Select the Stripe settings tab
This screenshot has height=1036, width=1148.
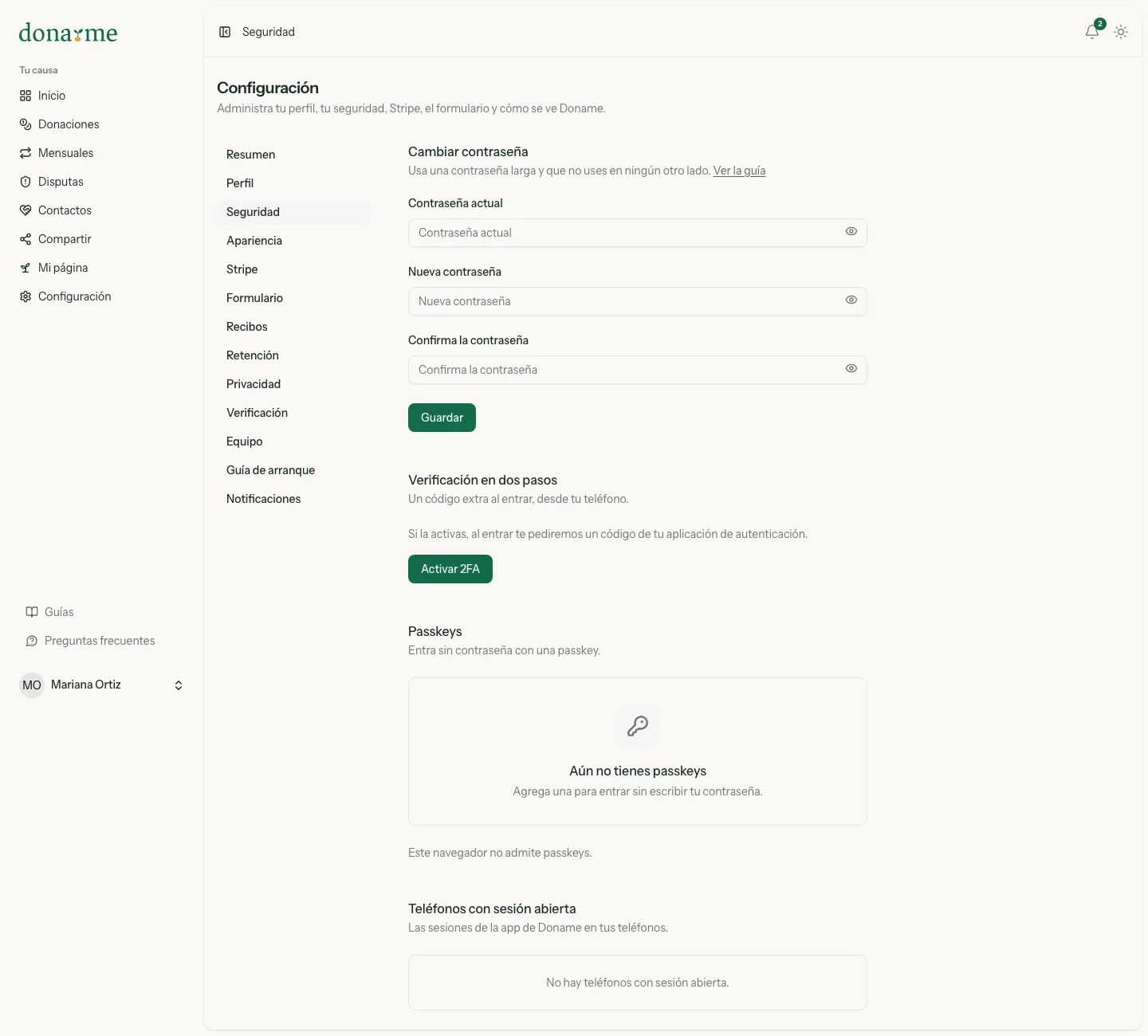click(293, 269)
